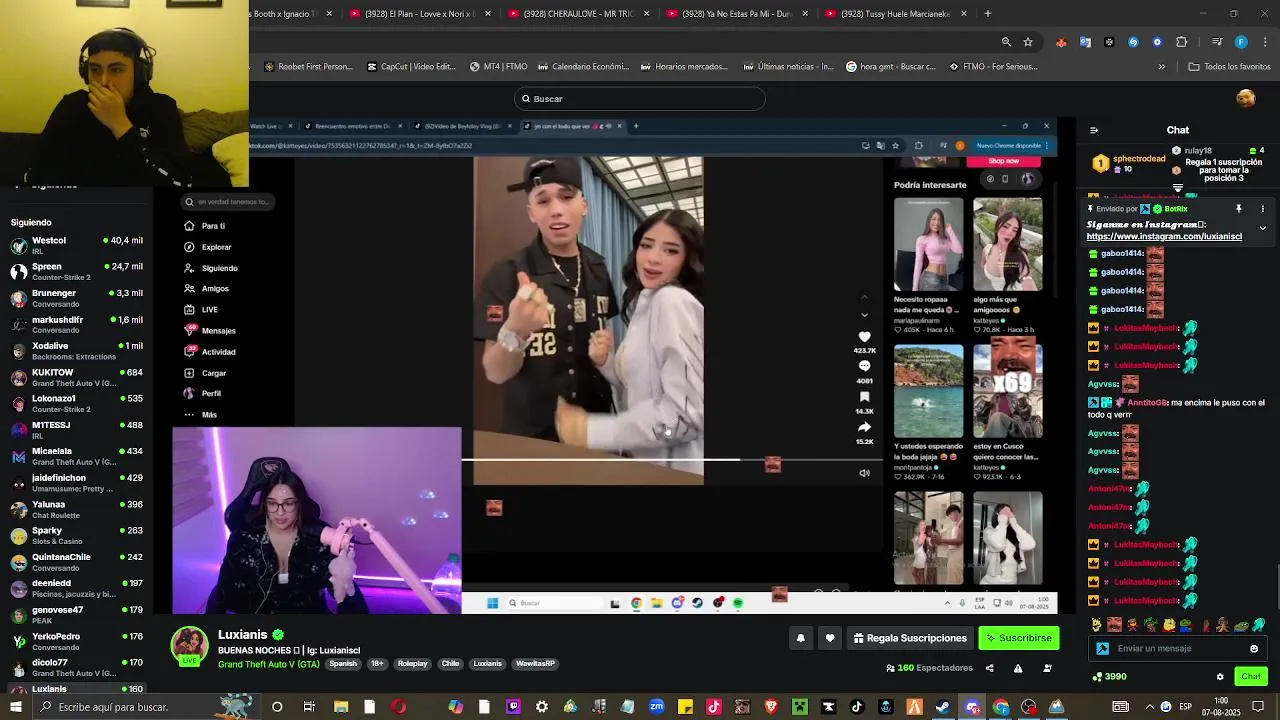1280x720 pixels.
Task: Share the stream using share icon
Action: 989,668
